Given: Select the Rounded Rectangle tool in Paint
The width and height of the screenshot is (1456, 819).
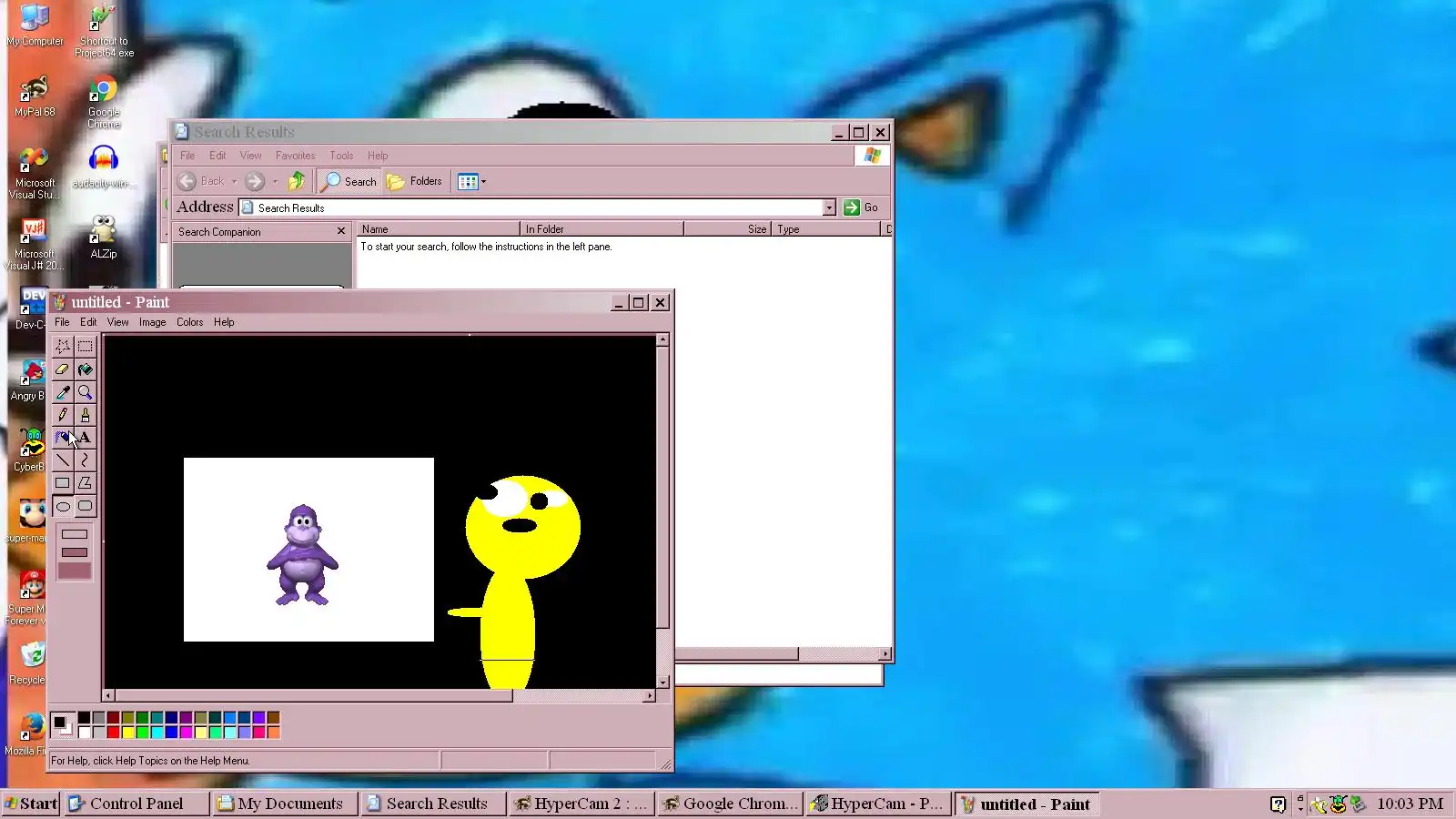Looking at the screenshot, I should pos(85,506).
